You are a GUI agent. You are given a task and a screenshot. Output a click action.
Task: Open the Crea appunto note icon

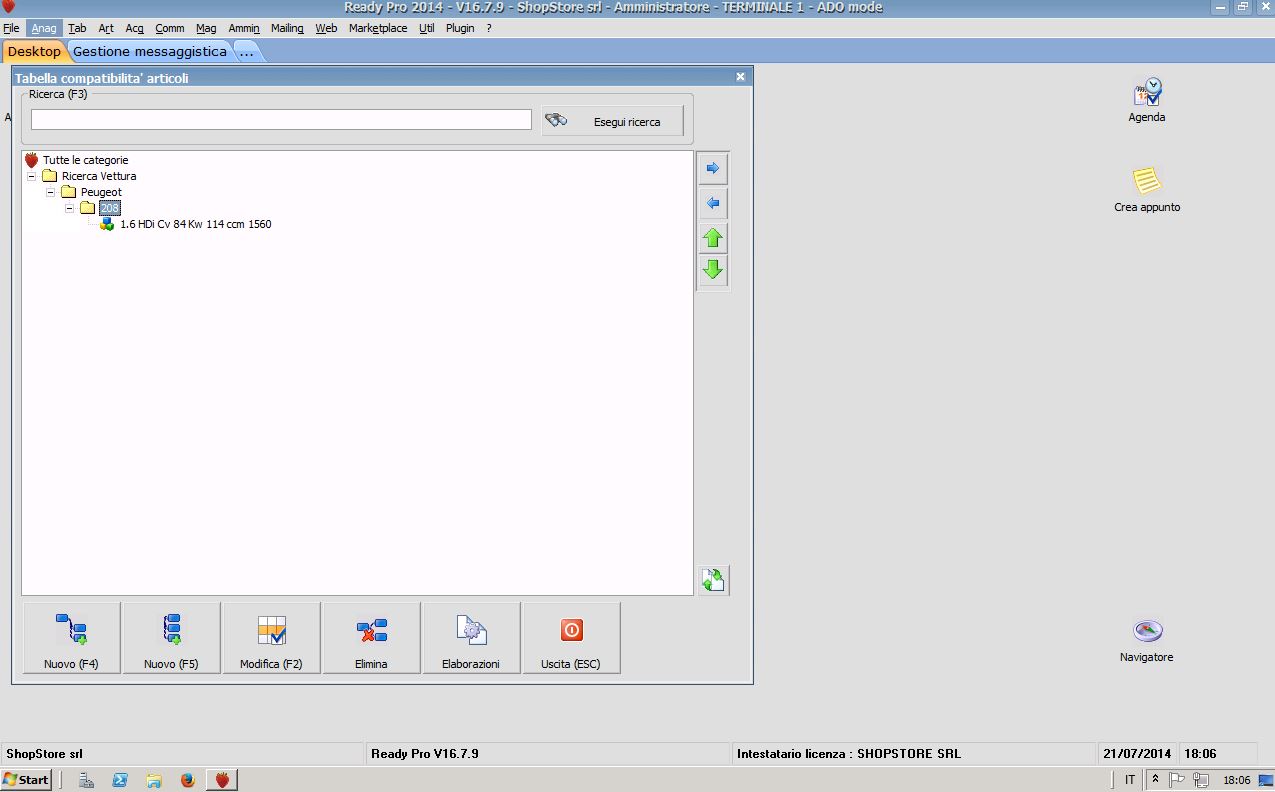[x=1147, y=190]
